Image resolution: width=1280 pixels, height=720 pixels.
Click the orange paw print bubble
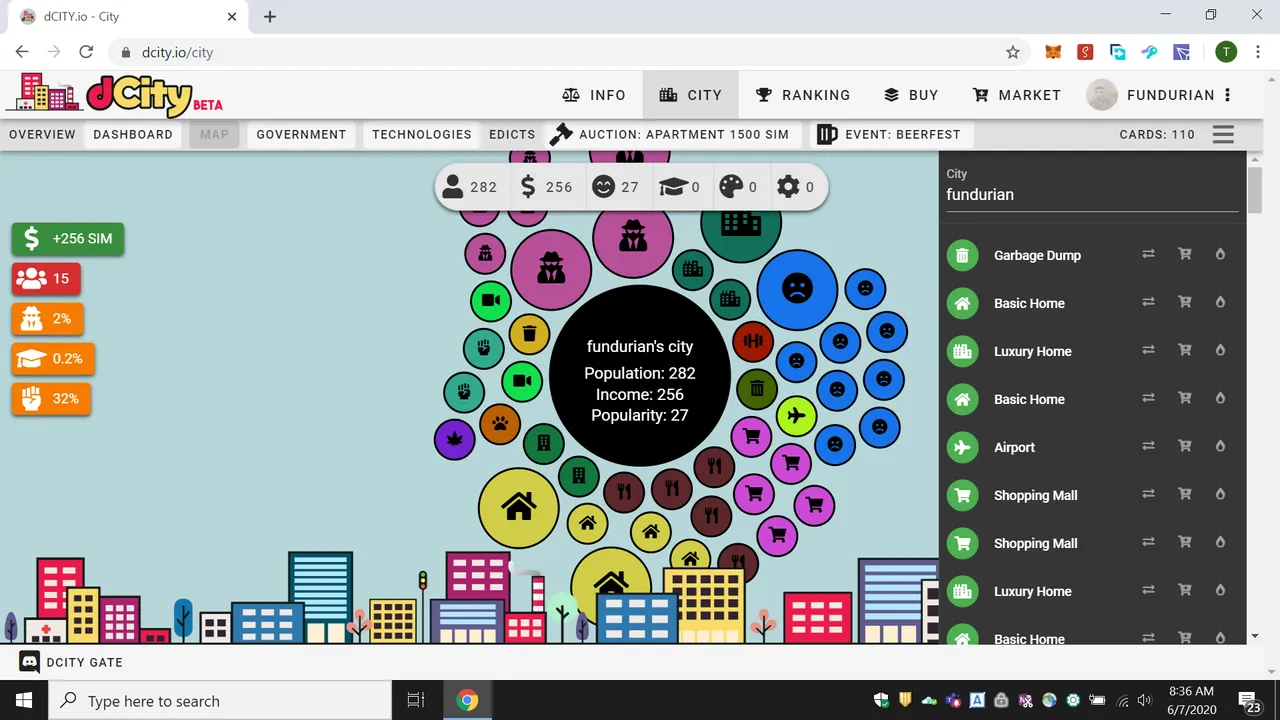(x=500, y=424)
